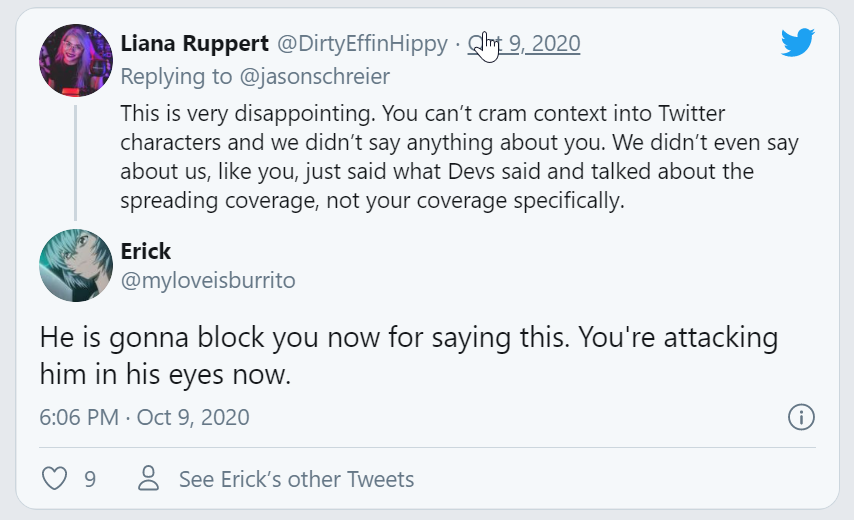Click the "Replying to" label text

[165, 77]
